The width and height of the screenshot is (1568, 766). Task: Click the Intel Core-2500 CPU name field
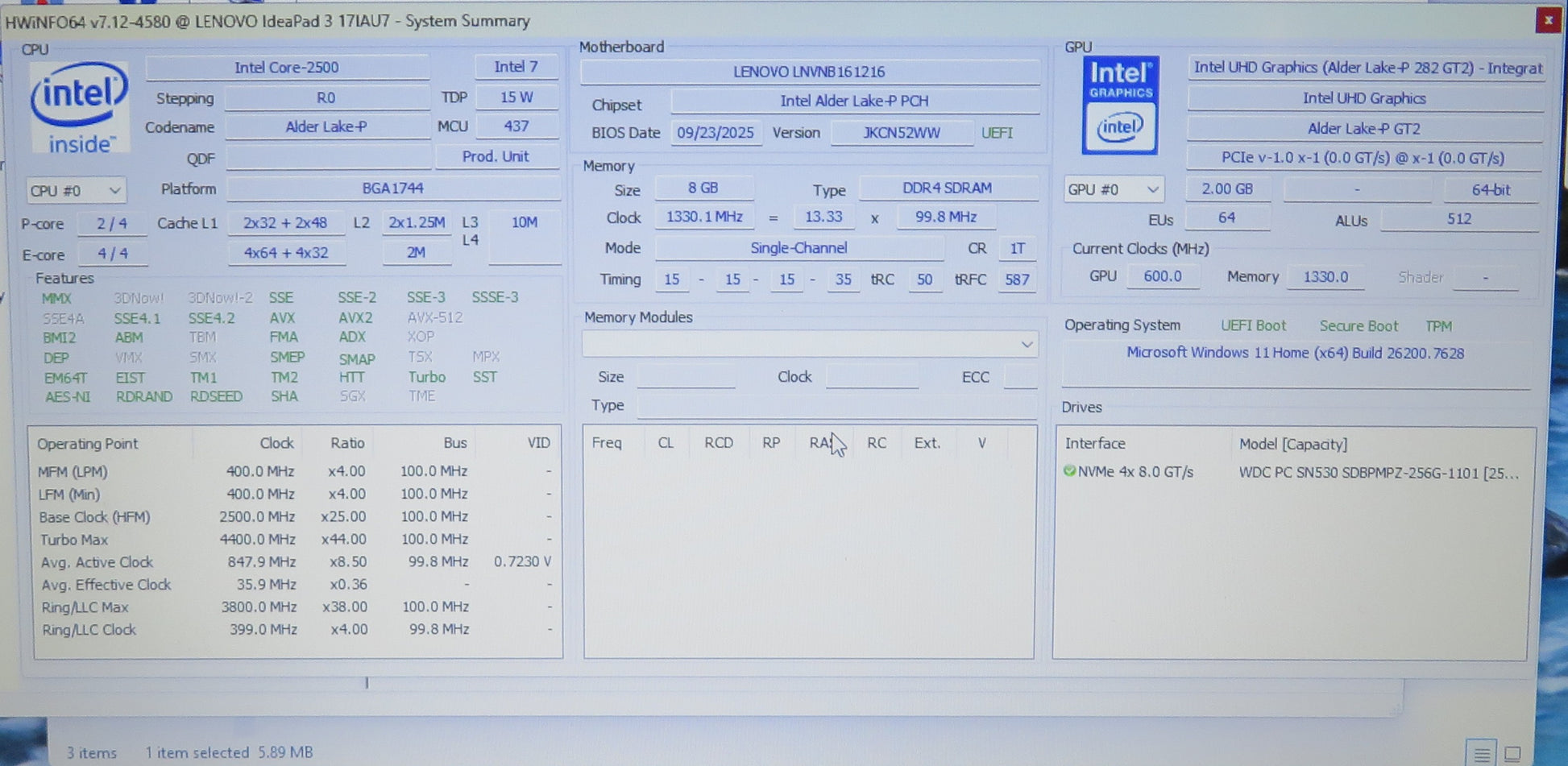click(x=287, y=68)
